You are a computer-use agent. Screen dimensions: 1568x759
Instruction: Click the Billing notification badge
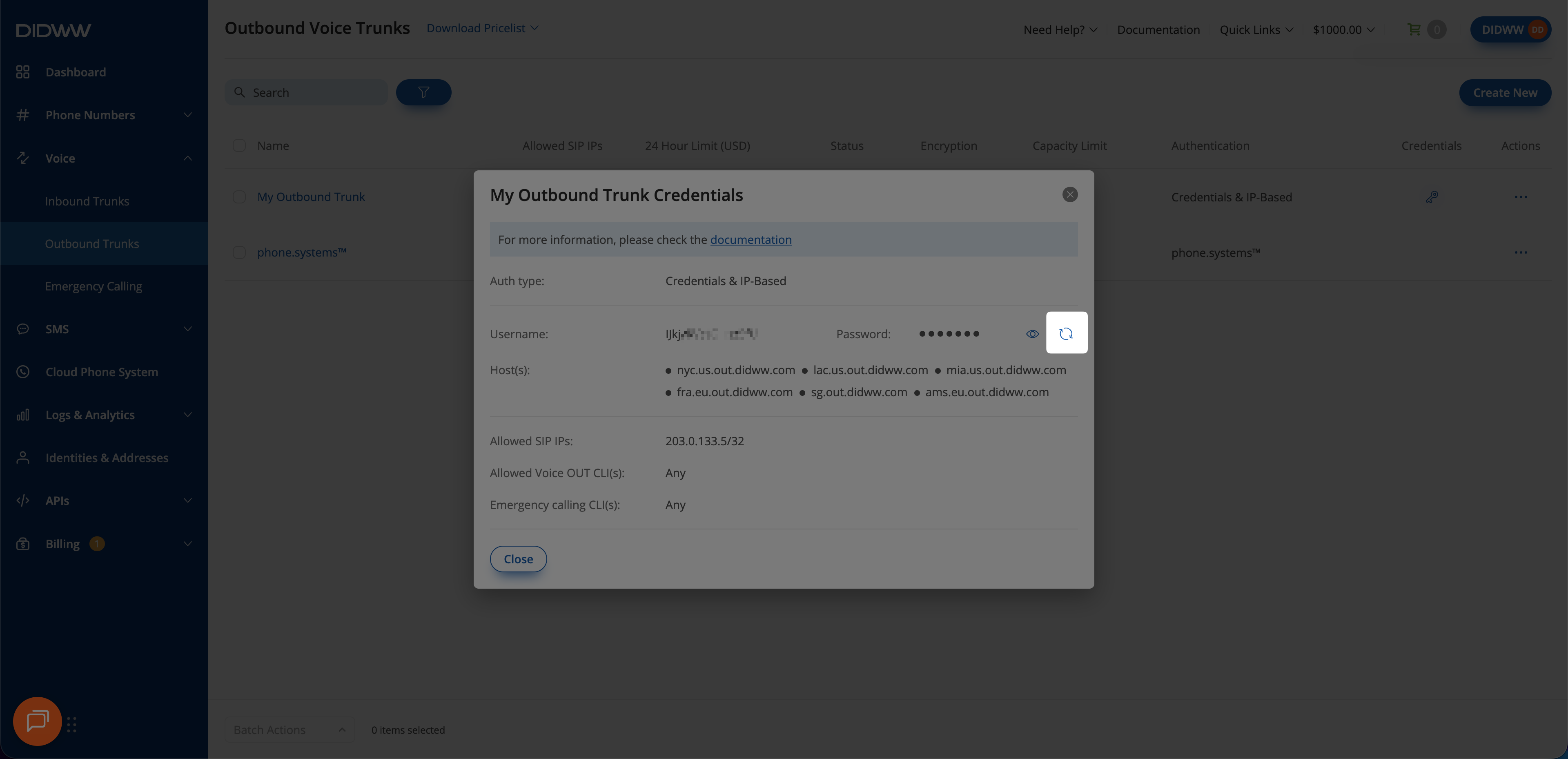pyautogui.click(x=96, y=543)
